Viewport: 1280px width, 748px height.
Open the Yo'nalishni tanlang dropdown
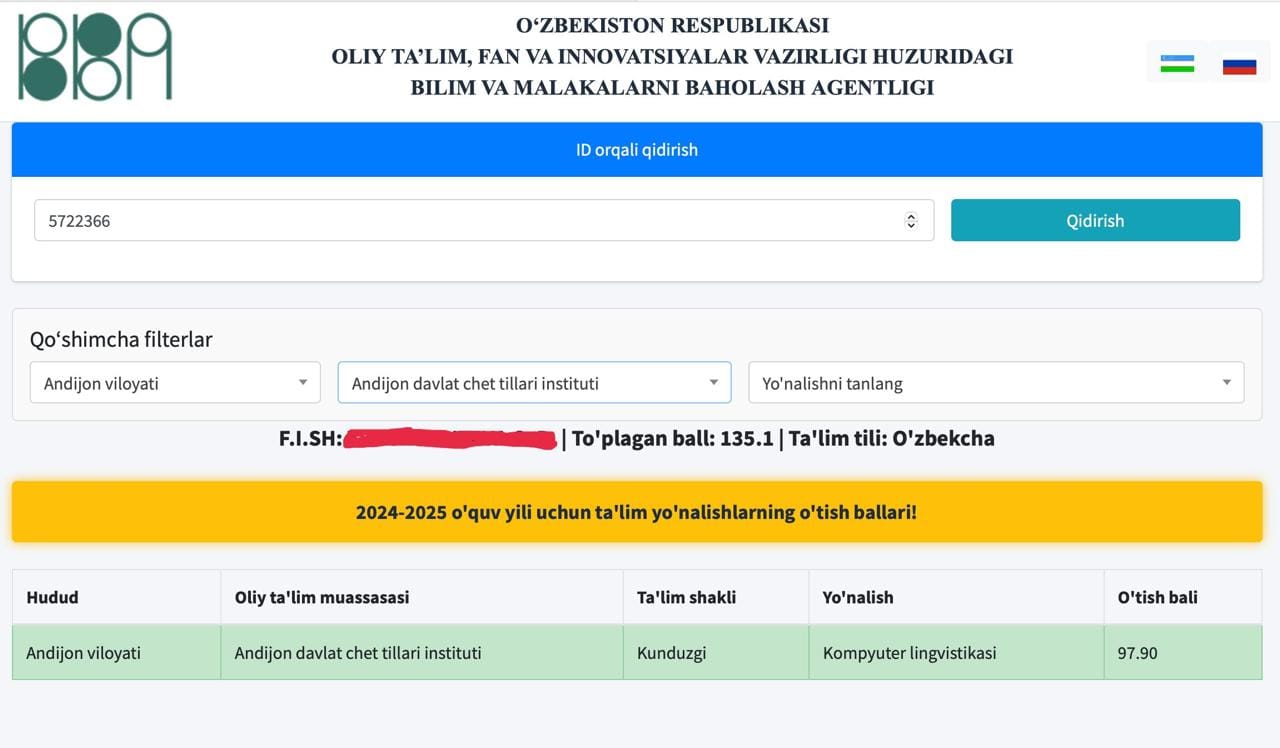(x=996, y=383)
